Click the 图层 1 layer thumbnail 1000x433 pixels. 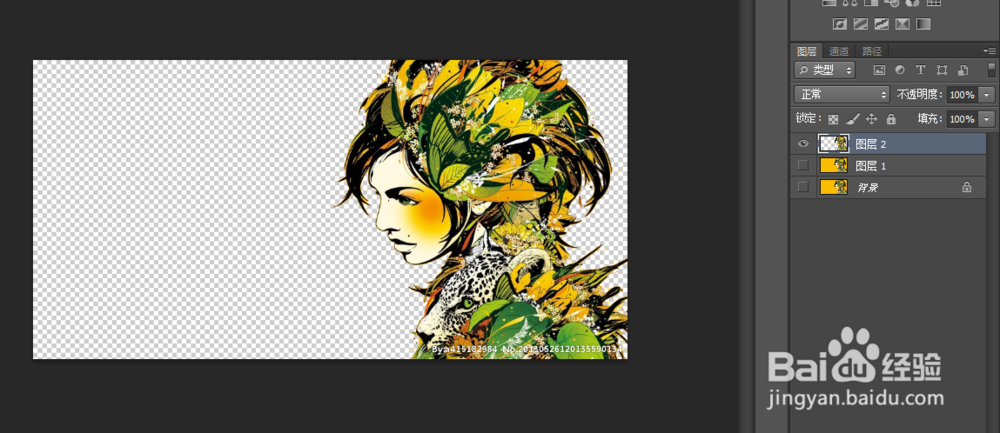pos(834,166)
